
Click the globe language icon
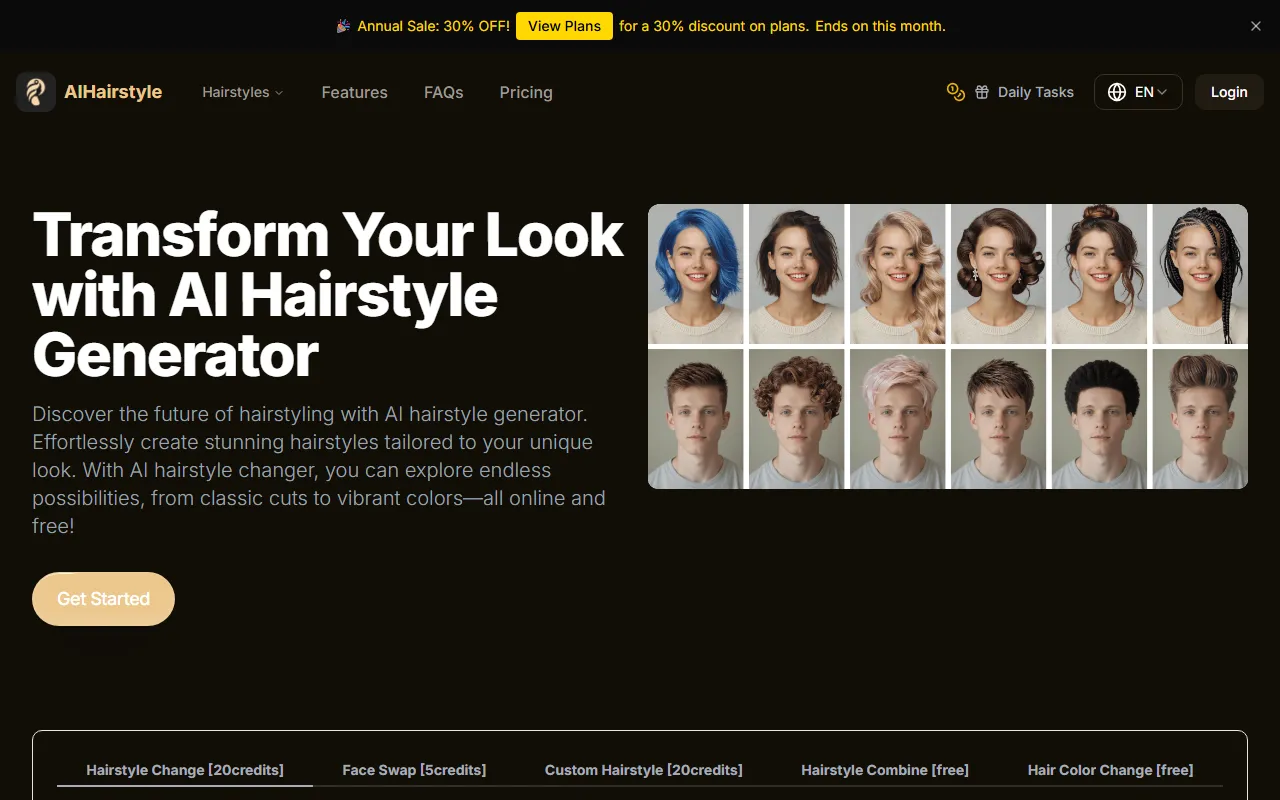[x=1117, y=92]
